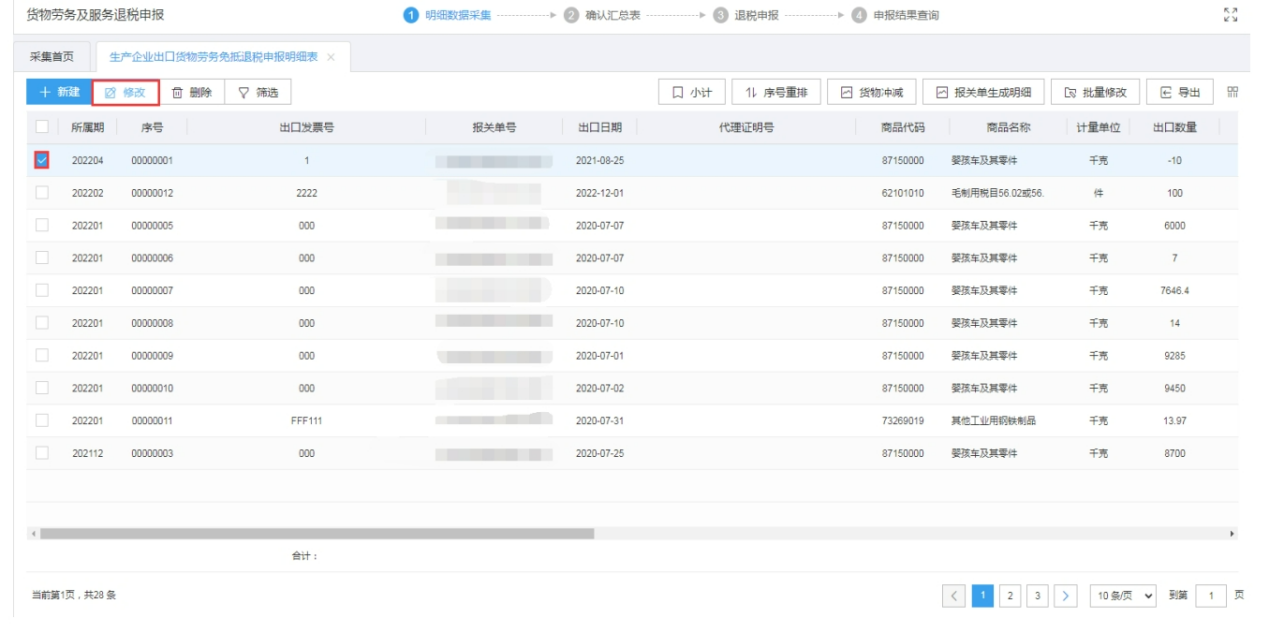Click commodity code 62101010 cell
The height and width of the screenshot is (633, 1269).
(x=902, y=193)
